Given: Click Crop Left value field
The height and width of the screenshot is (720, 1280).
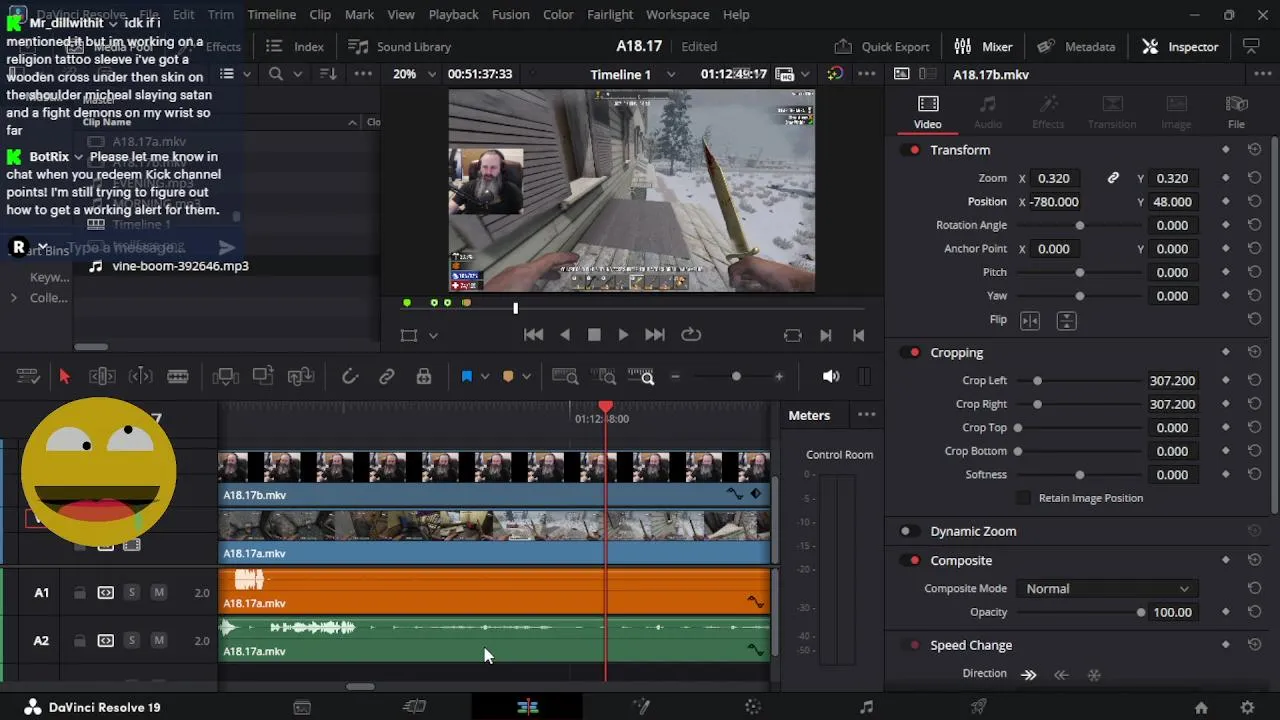Looking at the screenshot, I should coord(1172,381).
